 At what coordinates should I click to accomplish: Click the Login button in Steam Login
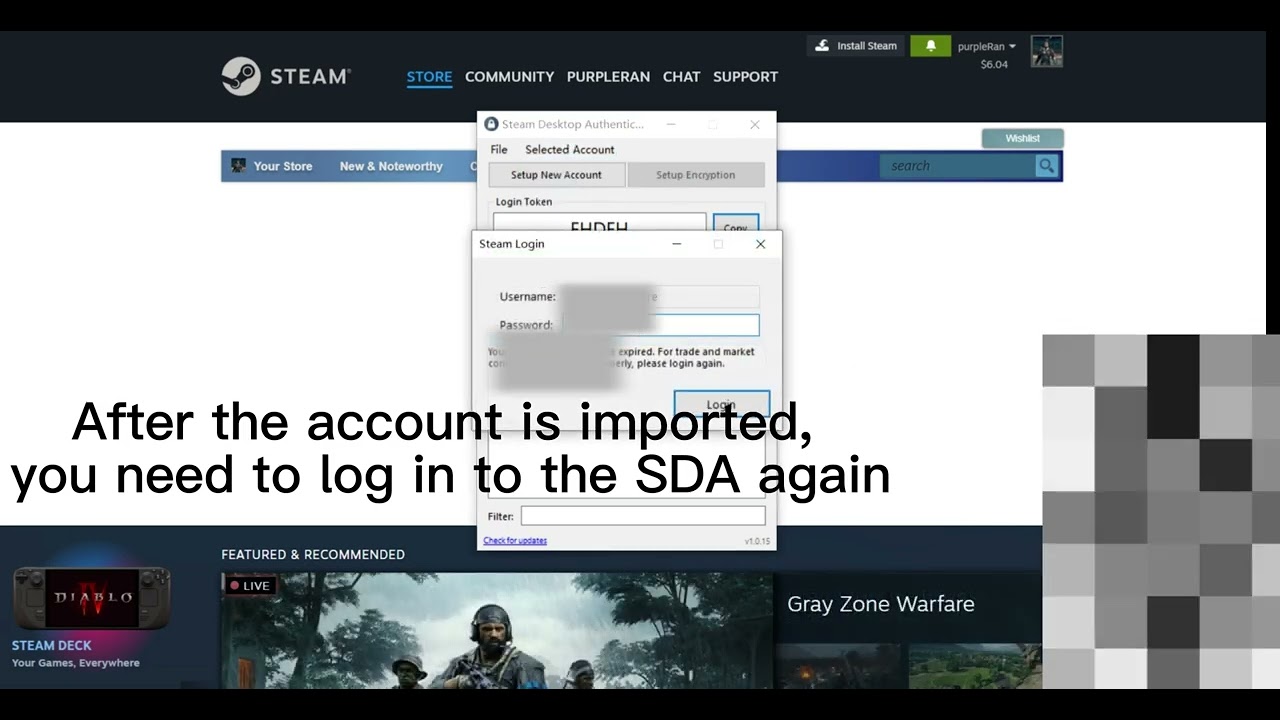click(x=721, y=403)
